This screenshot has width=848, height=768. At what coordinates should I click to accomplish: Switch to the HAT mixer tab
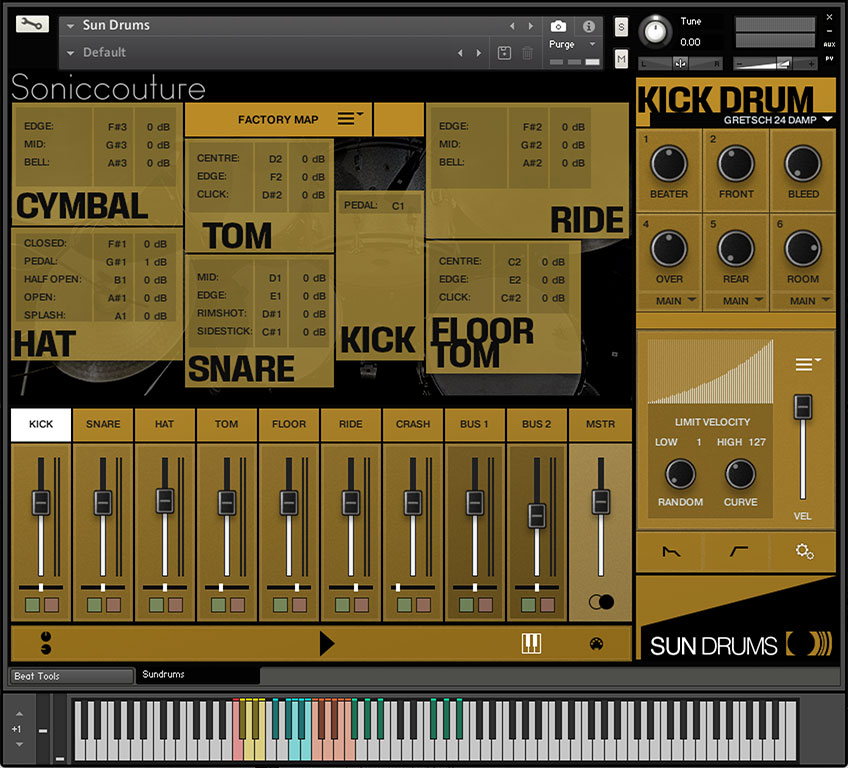(x=164, y=424)
